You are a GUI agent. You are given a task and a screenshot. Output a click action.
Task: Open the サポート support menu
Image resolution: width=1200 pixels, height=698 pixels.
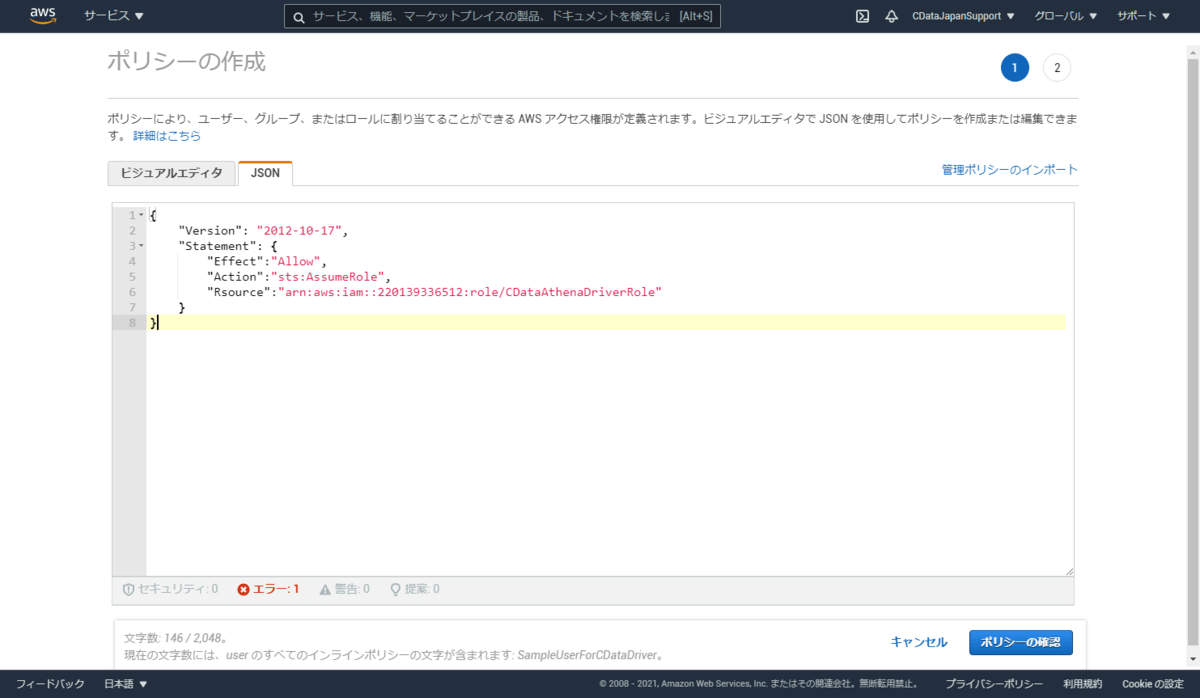(1143, 16)
